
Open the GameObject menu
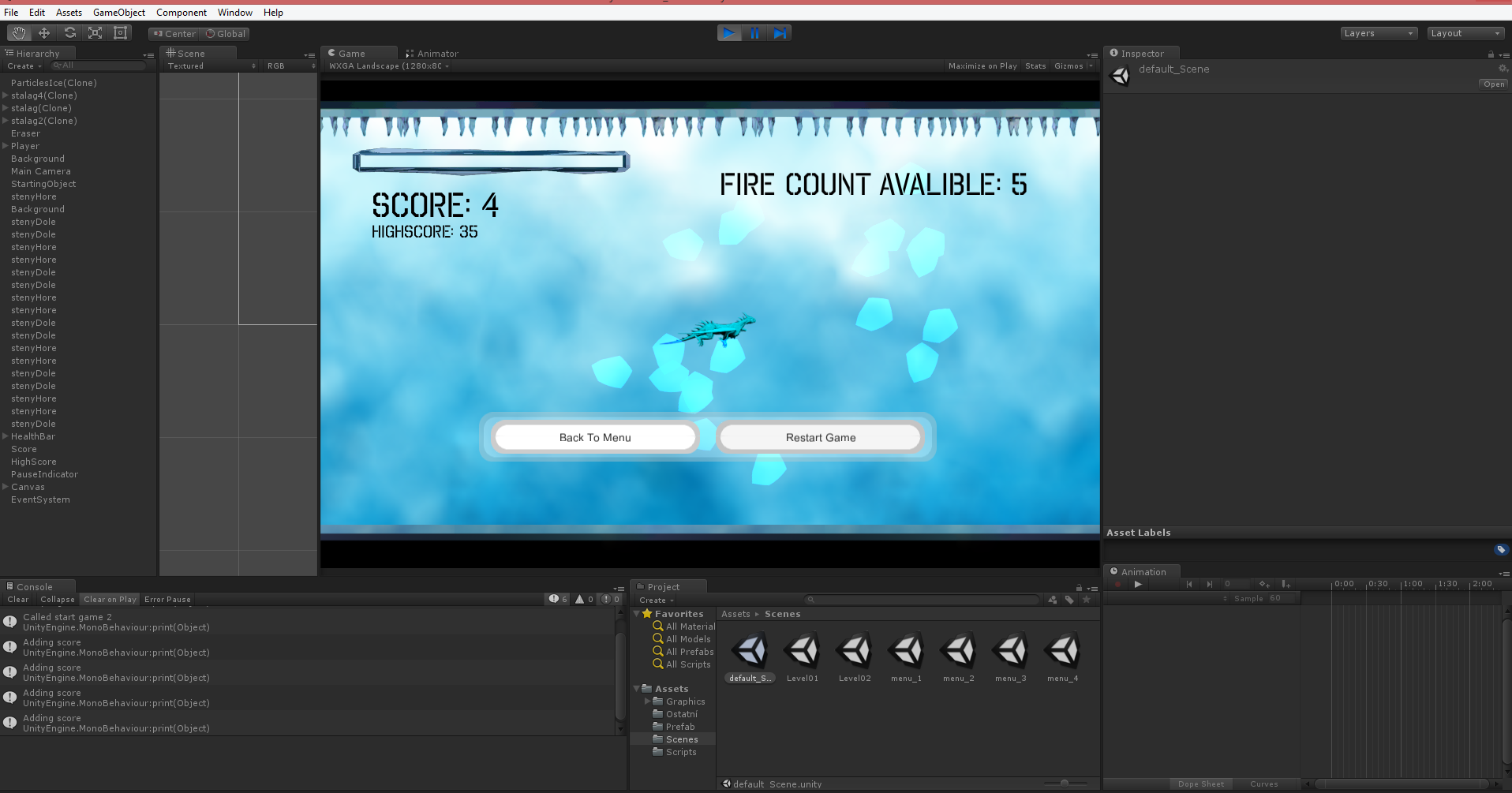point(119,13)
